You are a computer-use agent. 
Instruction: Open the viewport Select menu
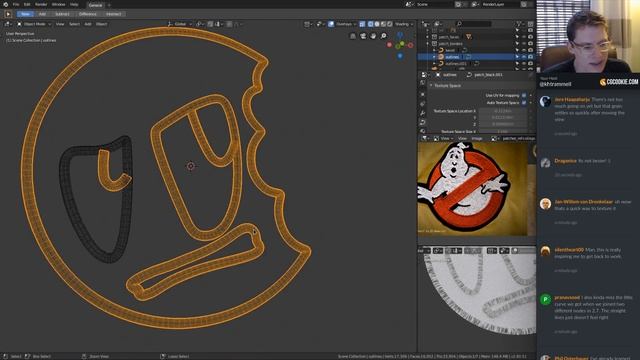(74, 24)
